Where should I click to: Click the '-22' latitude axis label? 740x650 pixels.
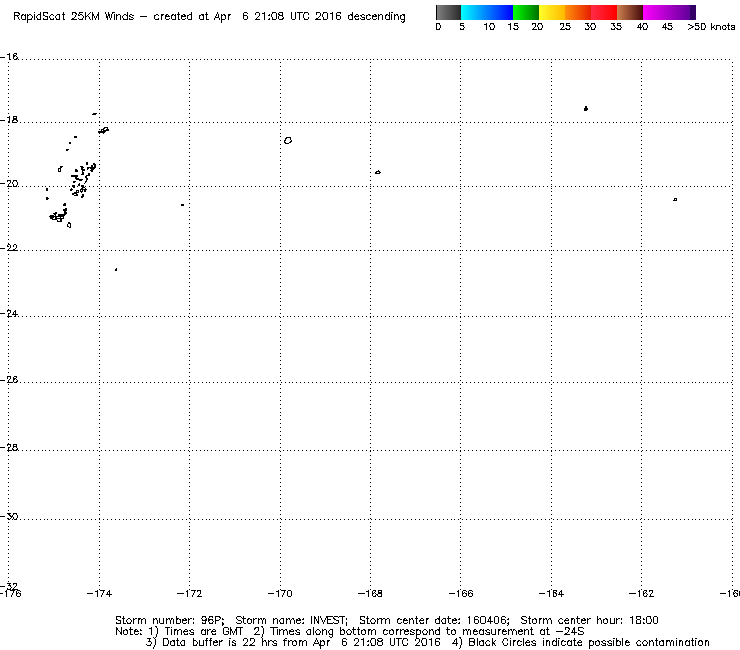click(x=9, y=248)
